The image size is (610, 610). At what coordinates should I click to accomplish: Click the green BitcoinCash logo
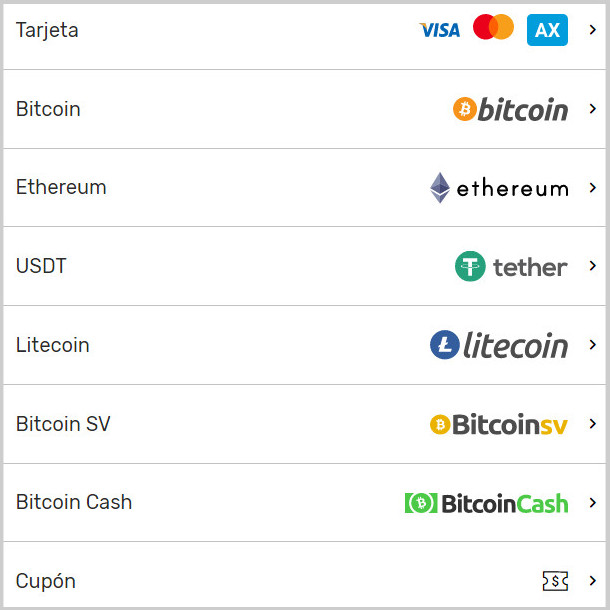point(486,503)
